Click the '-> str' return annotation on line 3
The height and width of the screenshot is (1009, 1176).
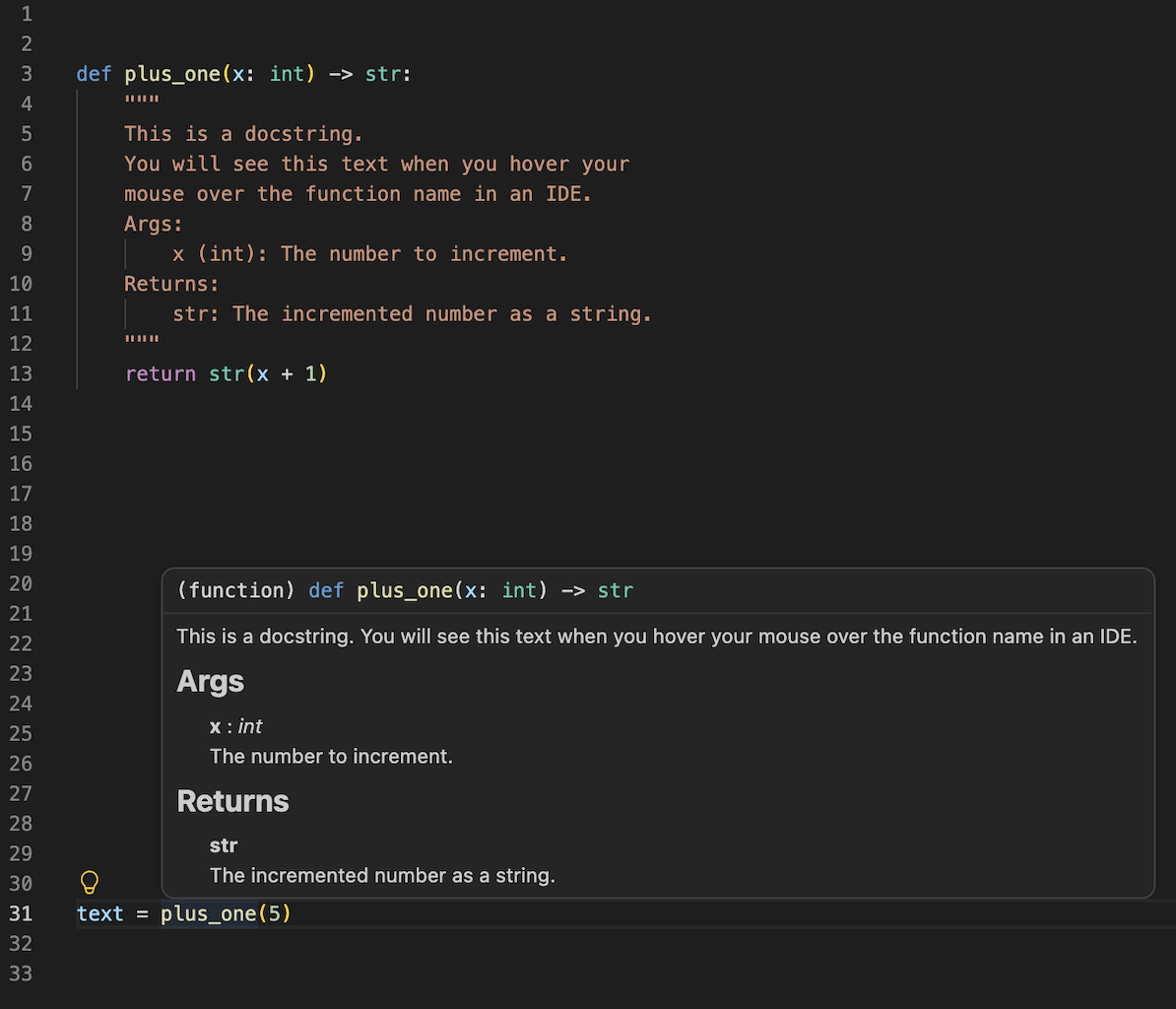tap(363, 74)
